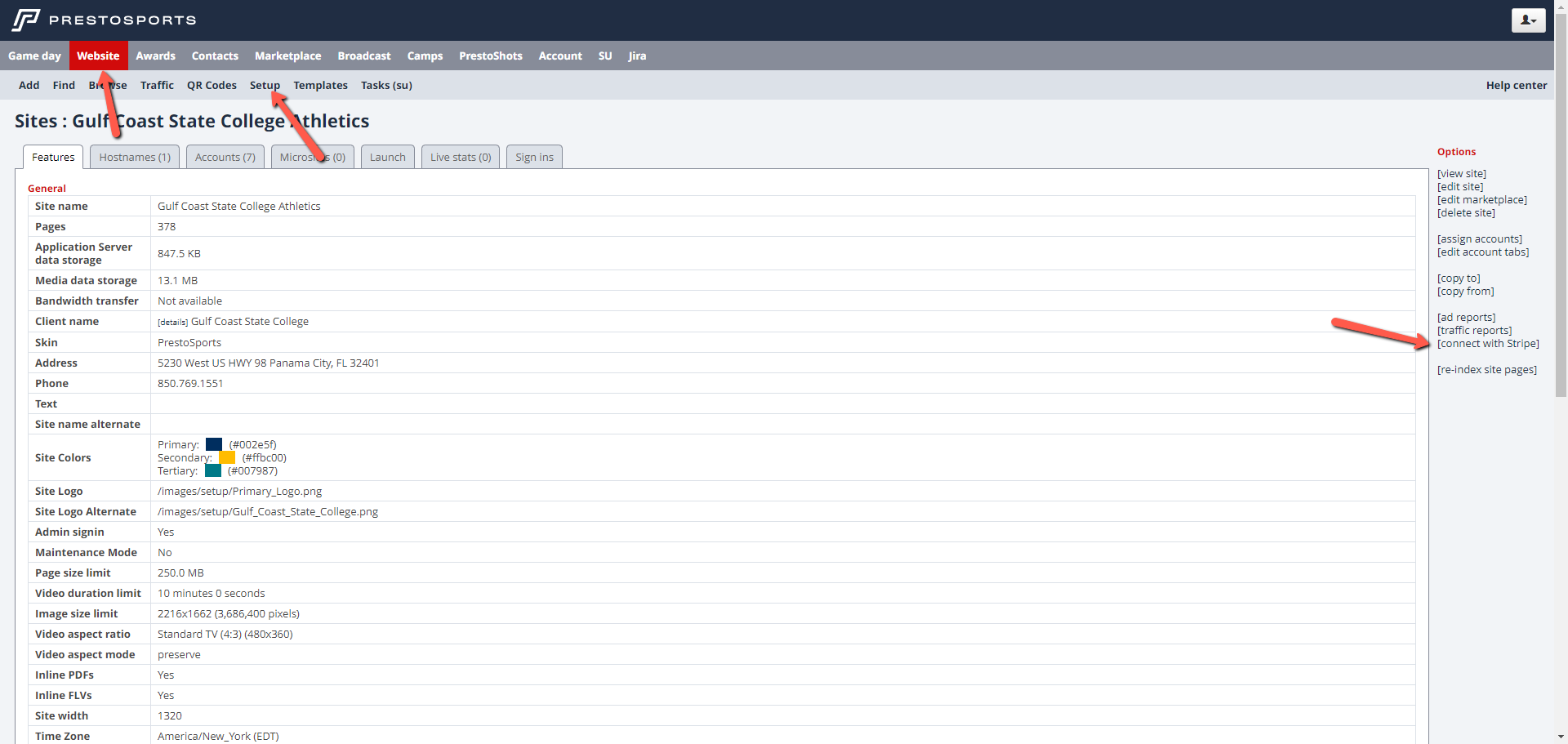Open the Help center link

point(1516,85)
